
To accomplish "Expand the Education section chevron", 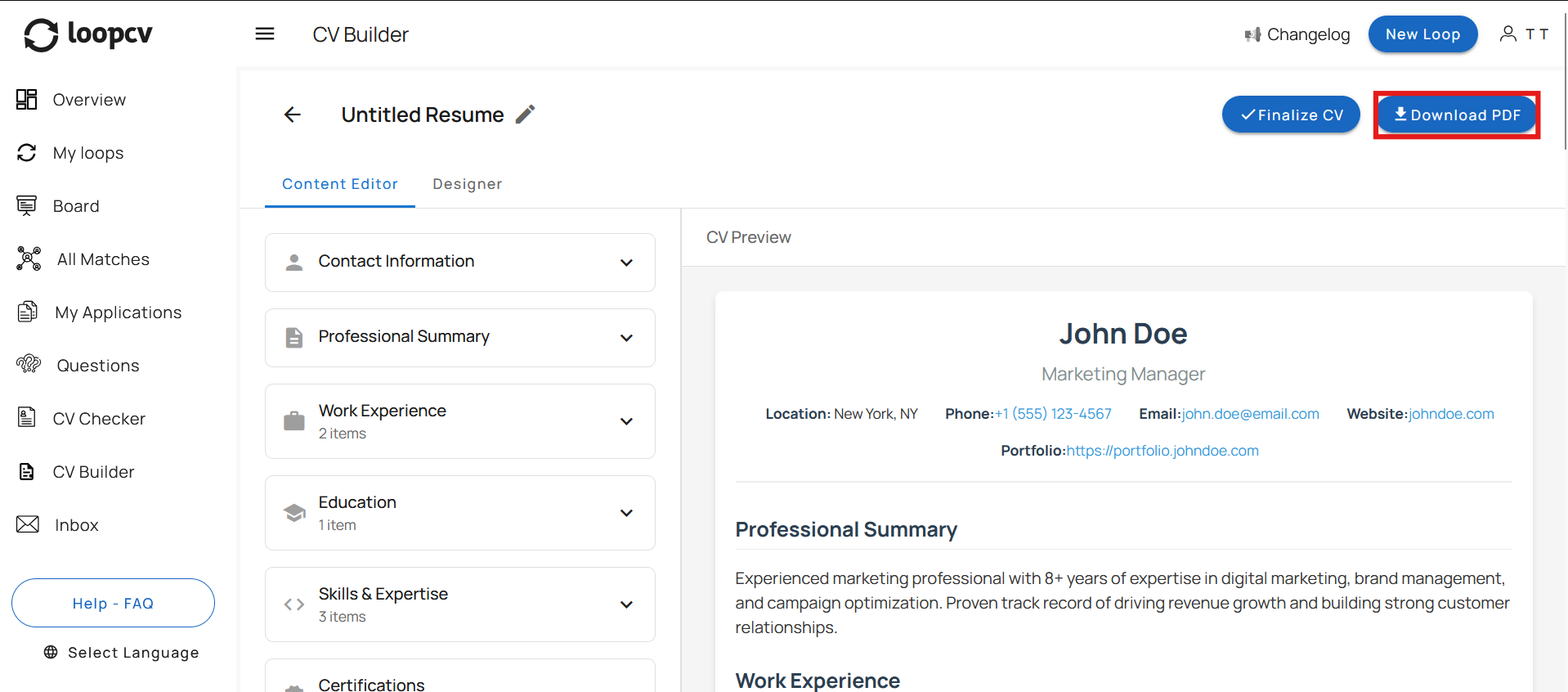I will pos(626,513).
